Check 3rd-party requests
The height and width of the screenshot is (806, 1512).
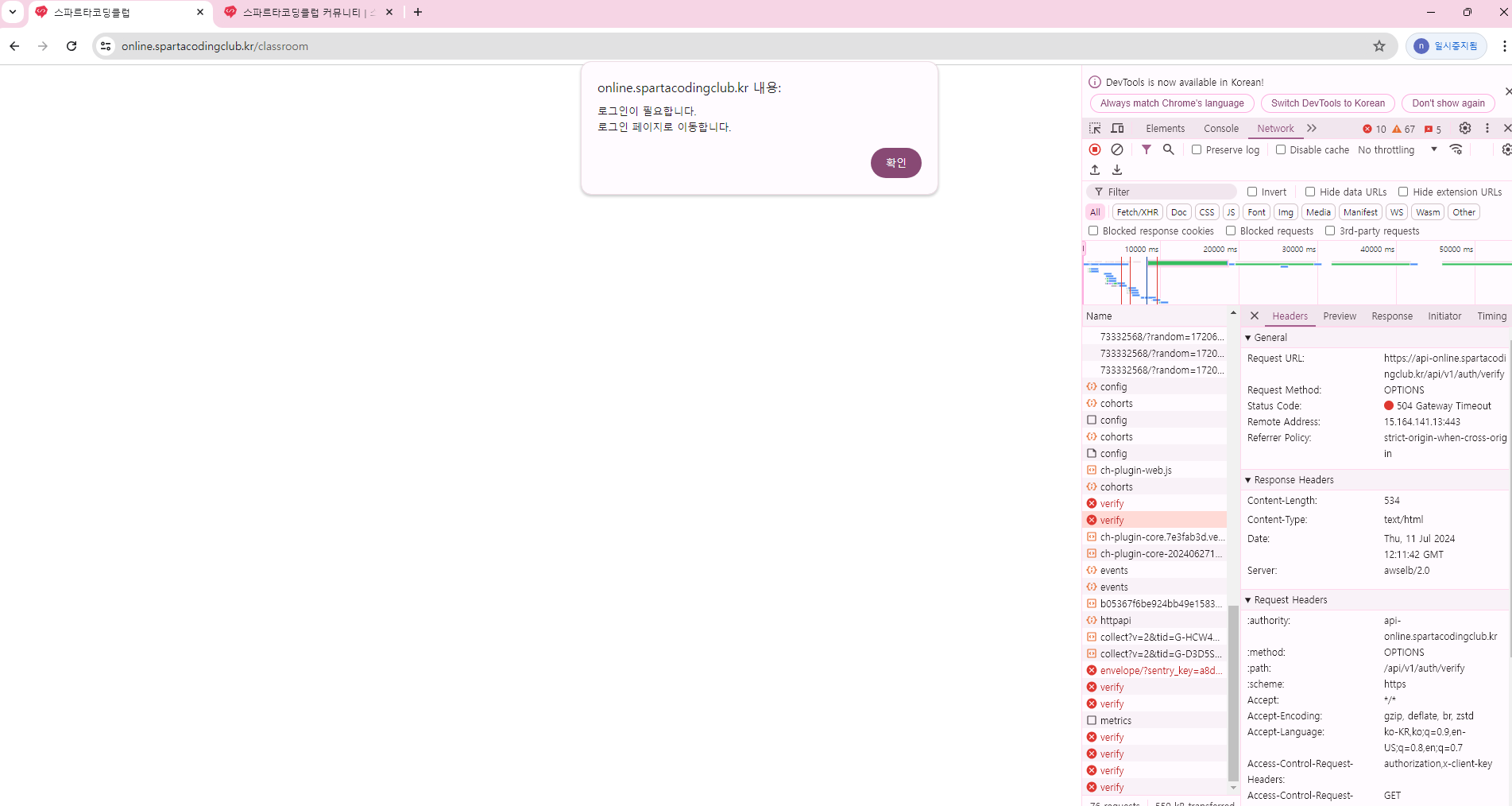click(1330, 231)
